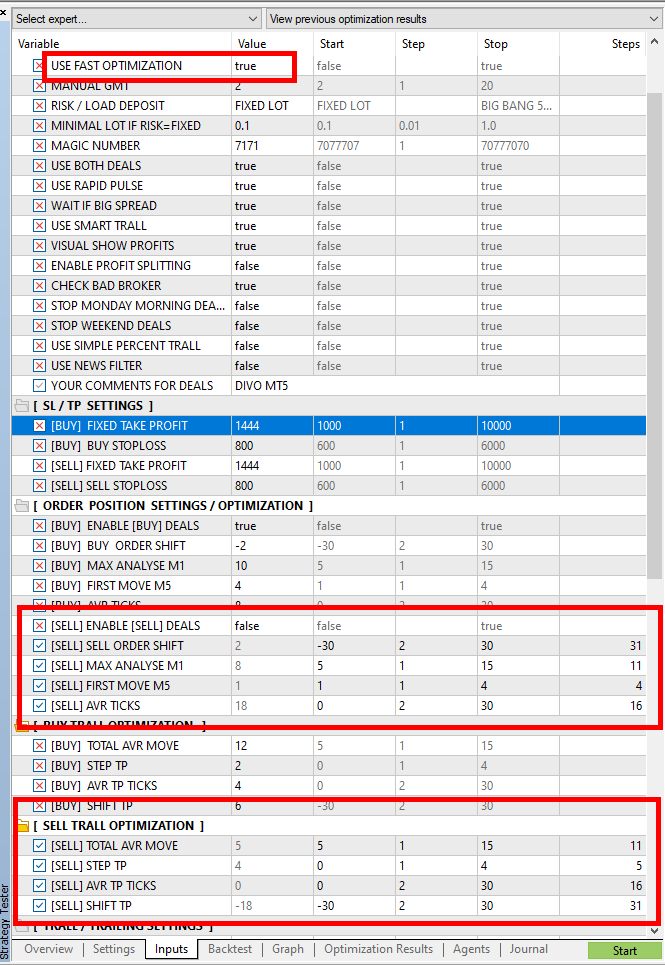Click the Value column header
665x965 pixels.
pos(273,44)
